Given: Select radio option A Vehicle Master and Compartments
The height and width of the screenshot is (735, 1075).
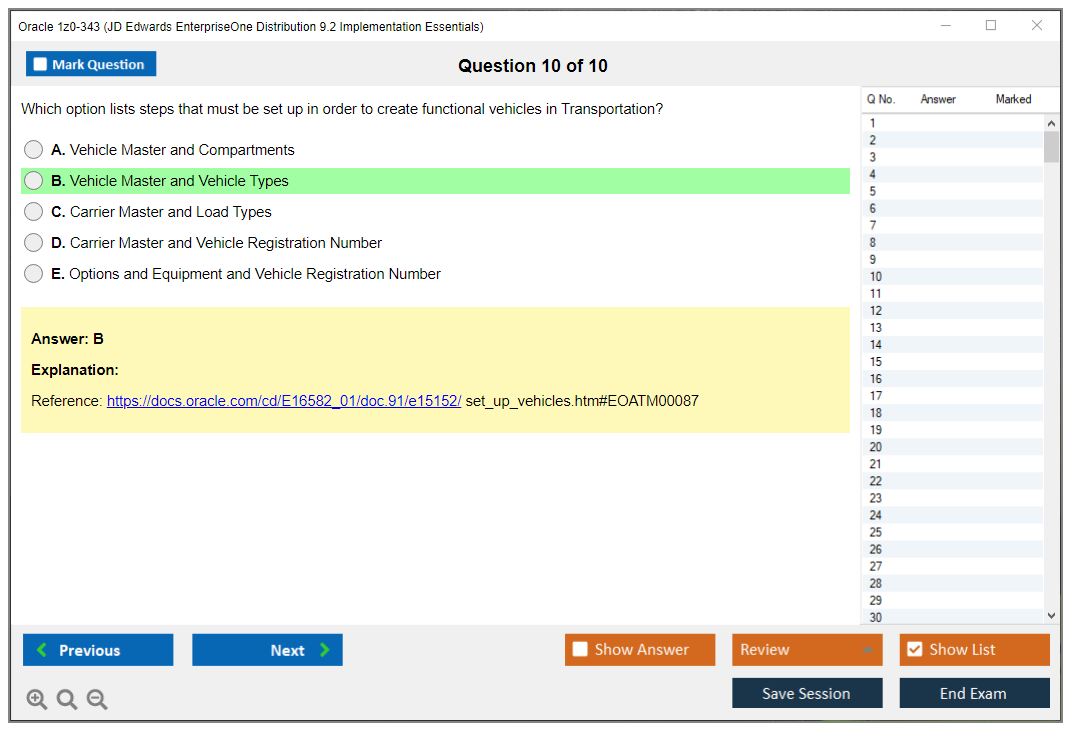Looking at the screenshot, I should [x=33, y=149].
